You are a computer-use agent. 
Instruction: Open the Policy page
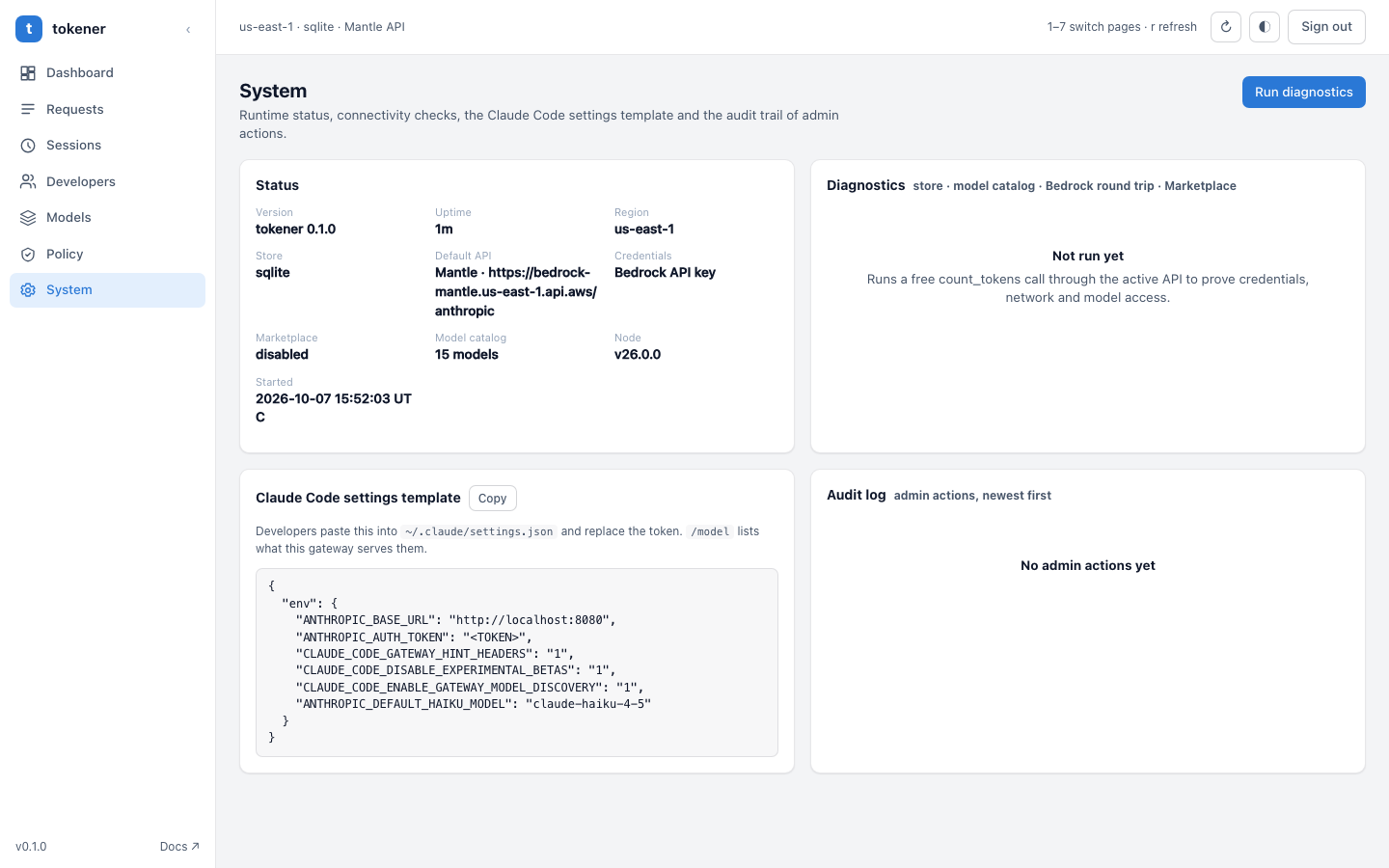tap(107, 254)
